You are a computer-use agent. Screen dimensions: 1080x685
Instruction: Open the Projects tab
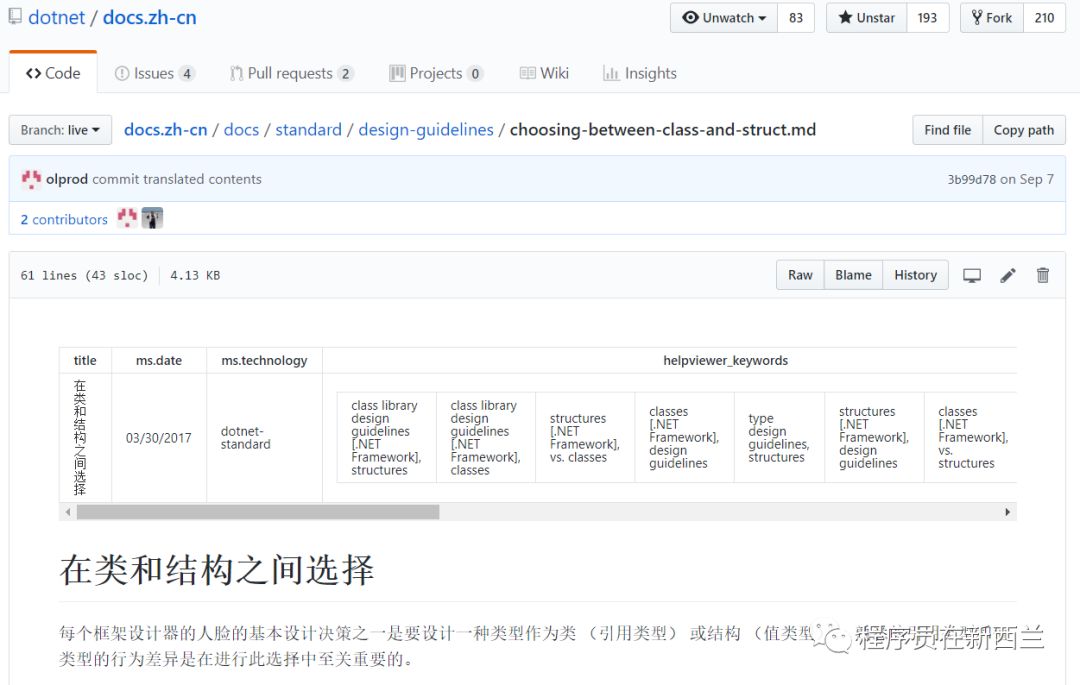pyautogui.click(x=436, y=73)
